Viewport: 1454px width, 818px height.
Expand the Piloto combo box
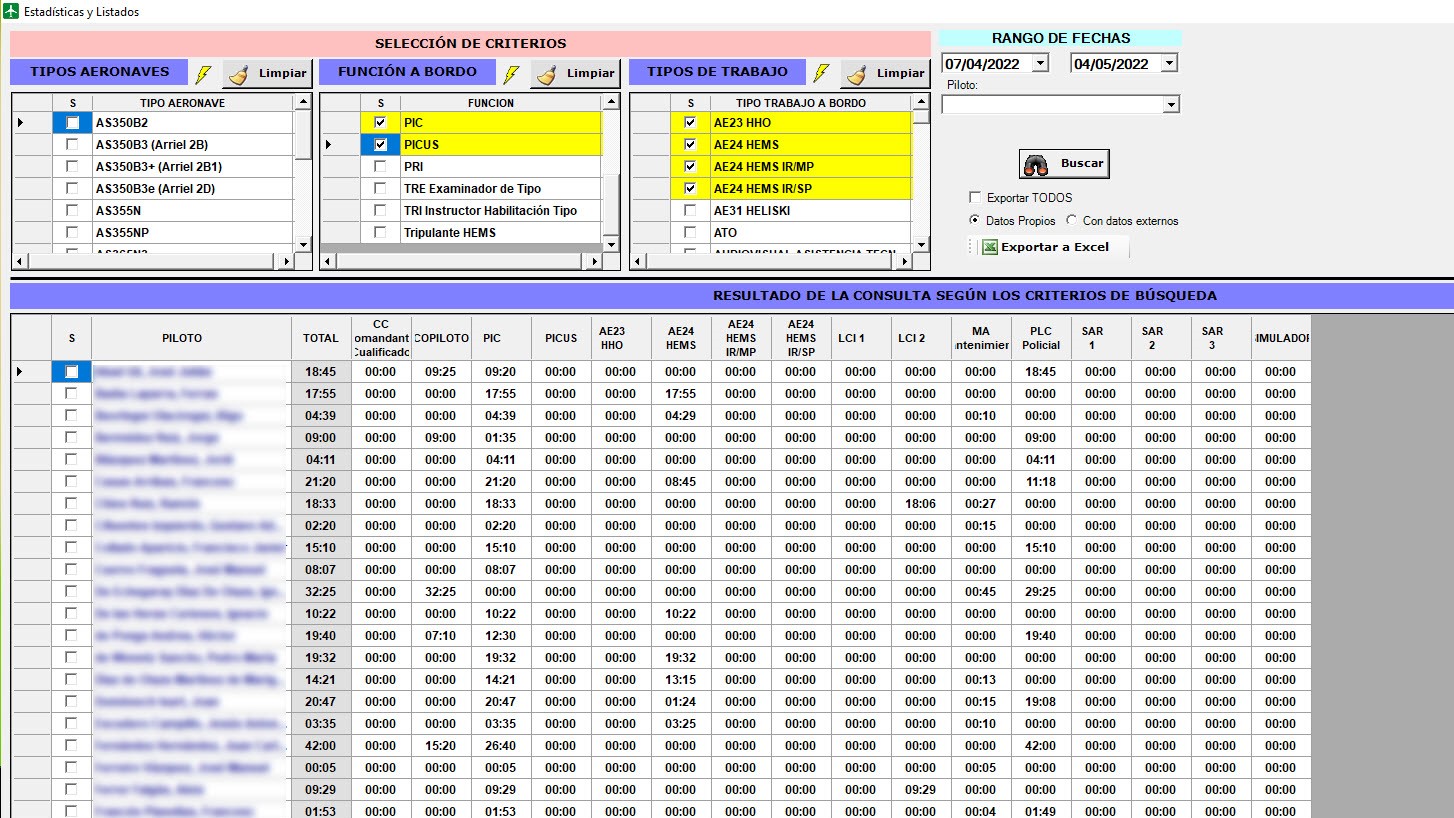click(1171, 105)
